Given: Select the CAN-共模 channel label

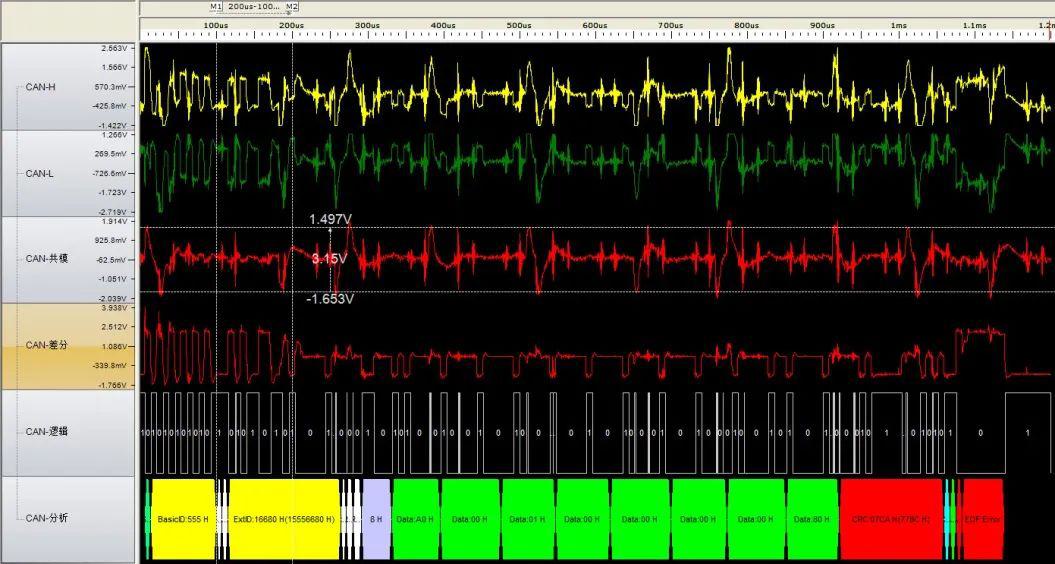Looking at the screenshot, I should [x=47, y=258].
